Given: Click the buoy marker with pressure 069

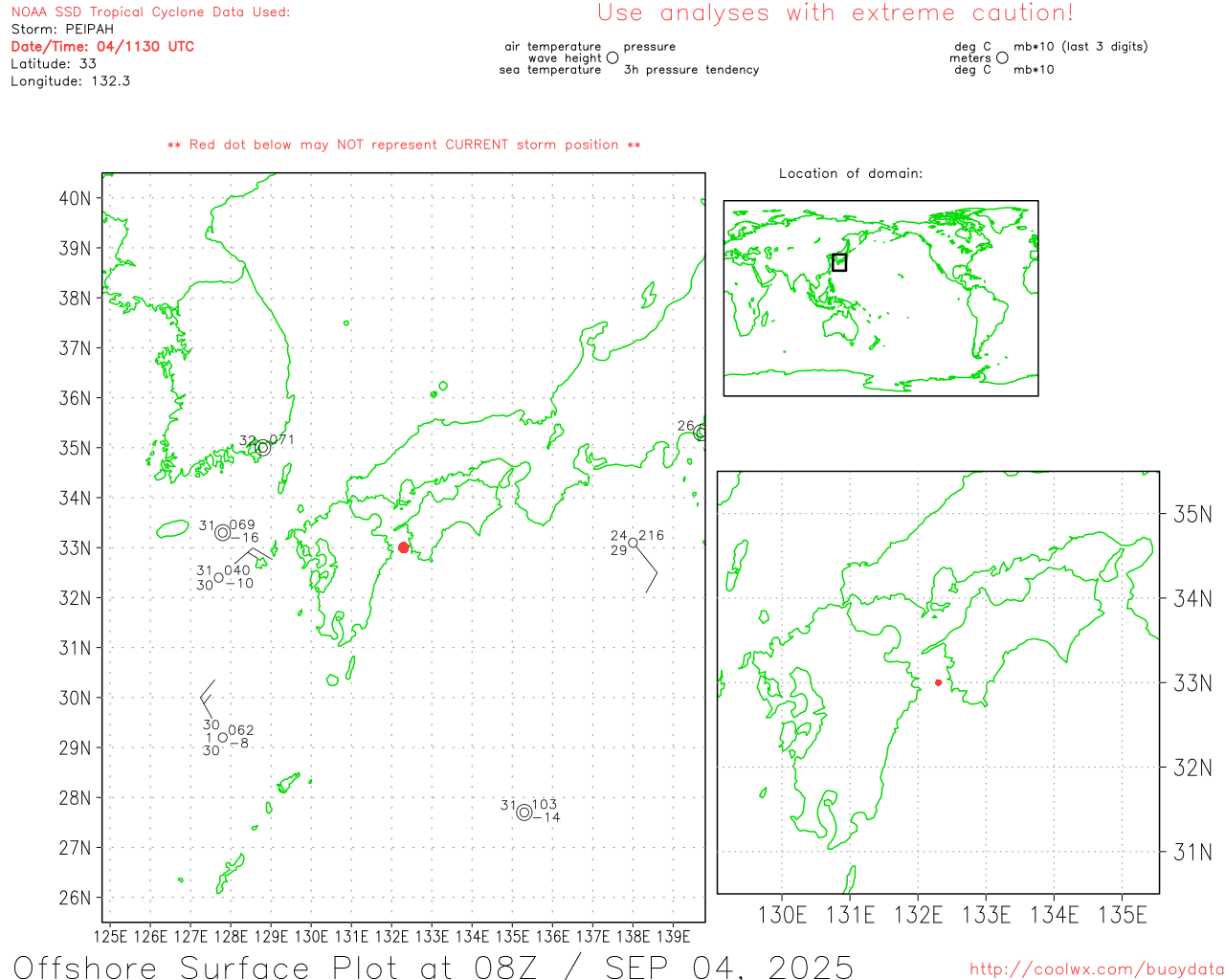Looking at the screenshot, I should 223,532.
